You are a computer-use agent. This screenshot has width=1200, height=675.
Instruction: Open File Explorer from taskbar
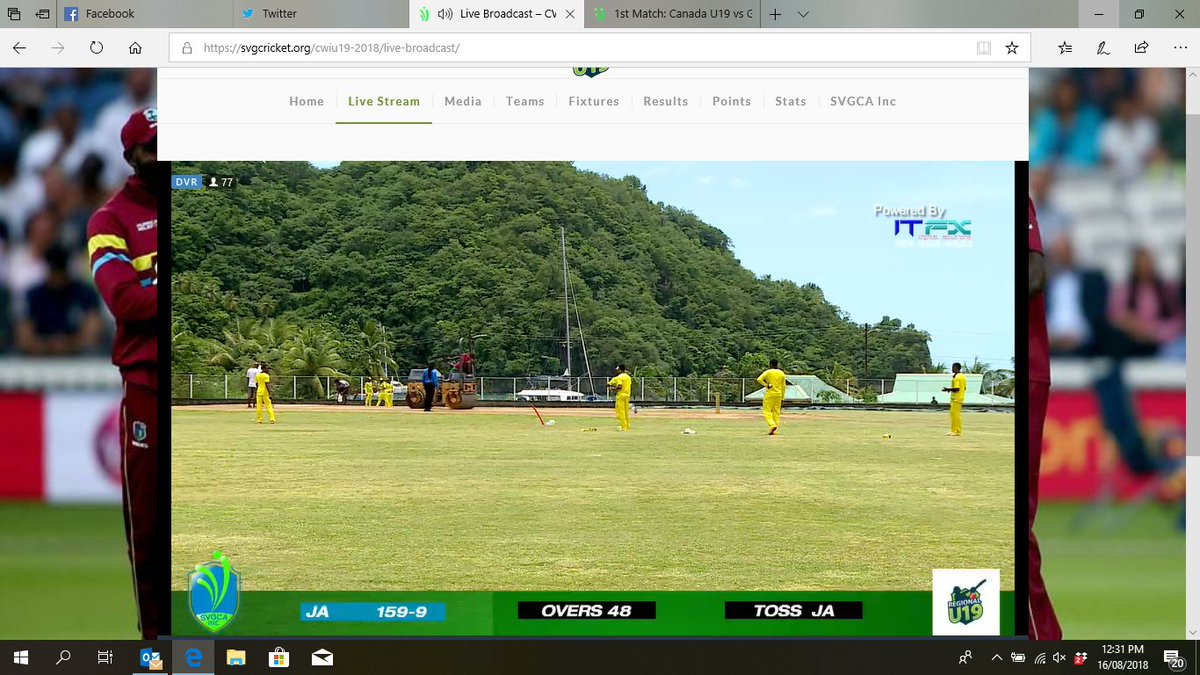pos(236,657)
